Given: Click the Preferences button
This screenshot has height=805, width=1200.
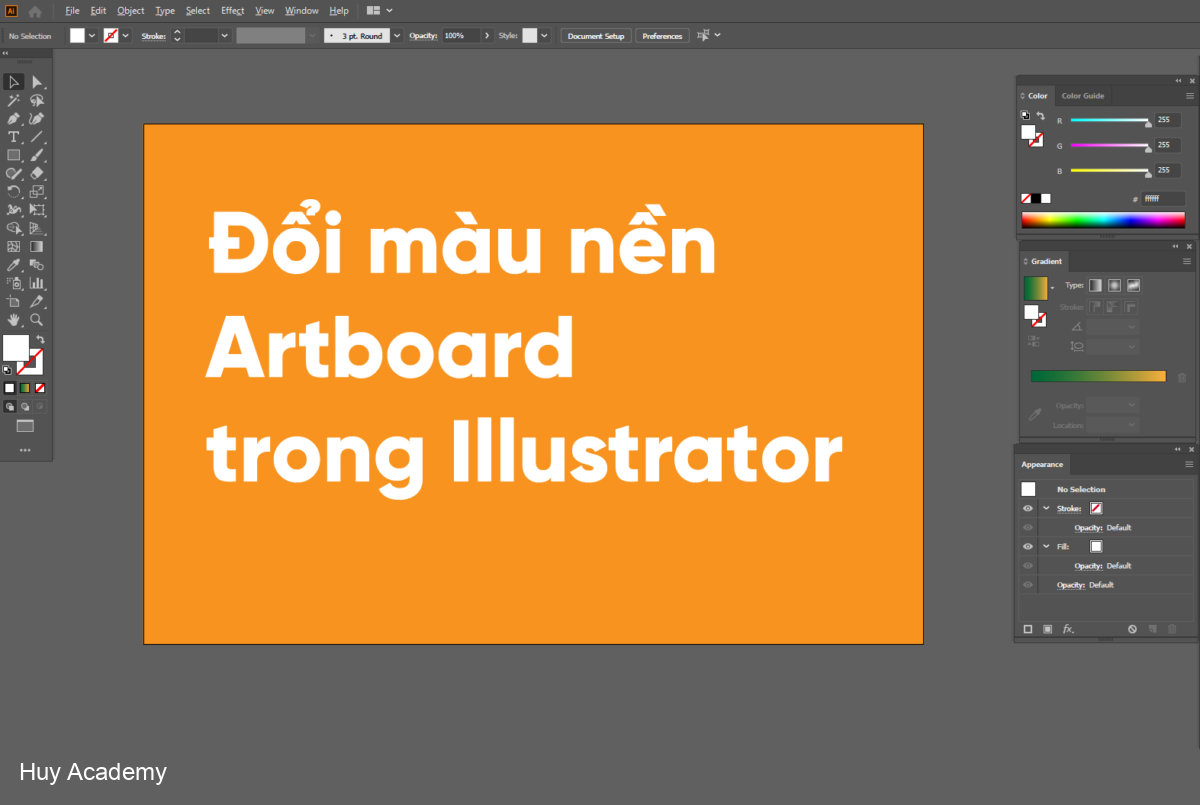Looking at the screenshot, I should pos(662,35).
